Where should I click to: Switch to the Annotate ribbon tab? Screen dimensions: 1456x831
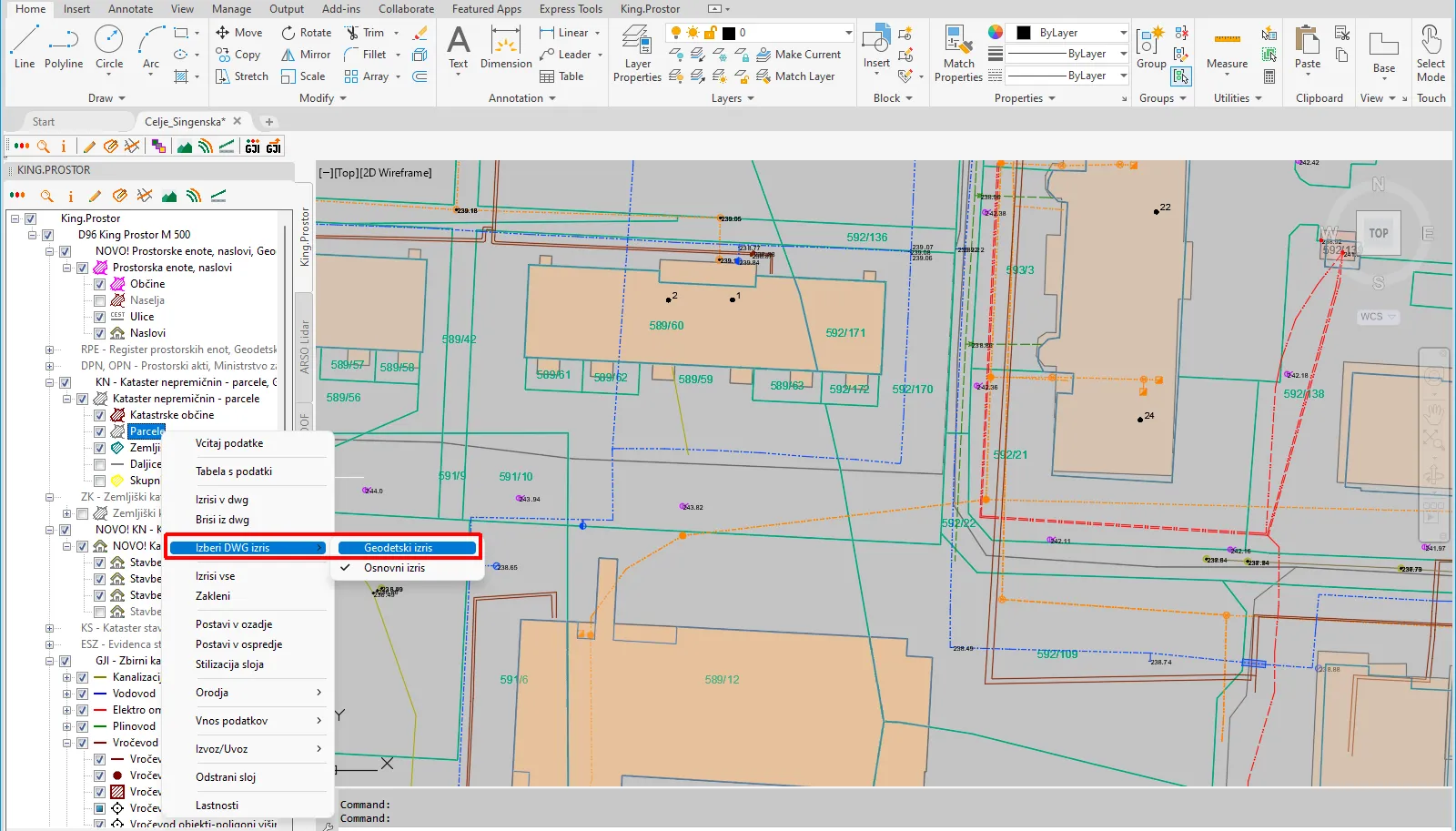(x=130, y=9)
